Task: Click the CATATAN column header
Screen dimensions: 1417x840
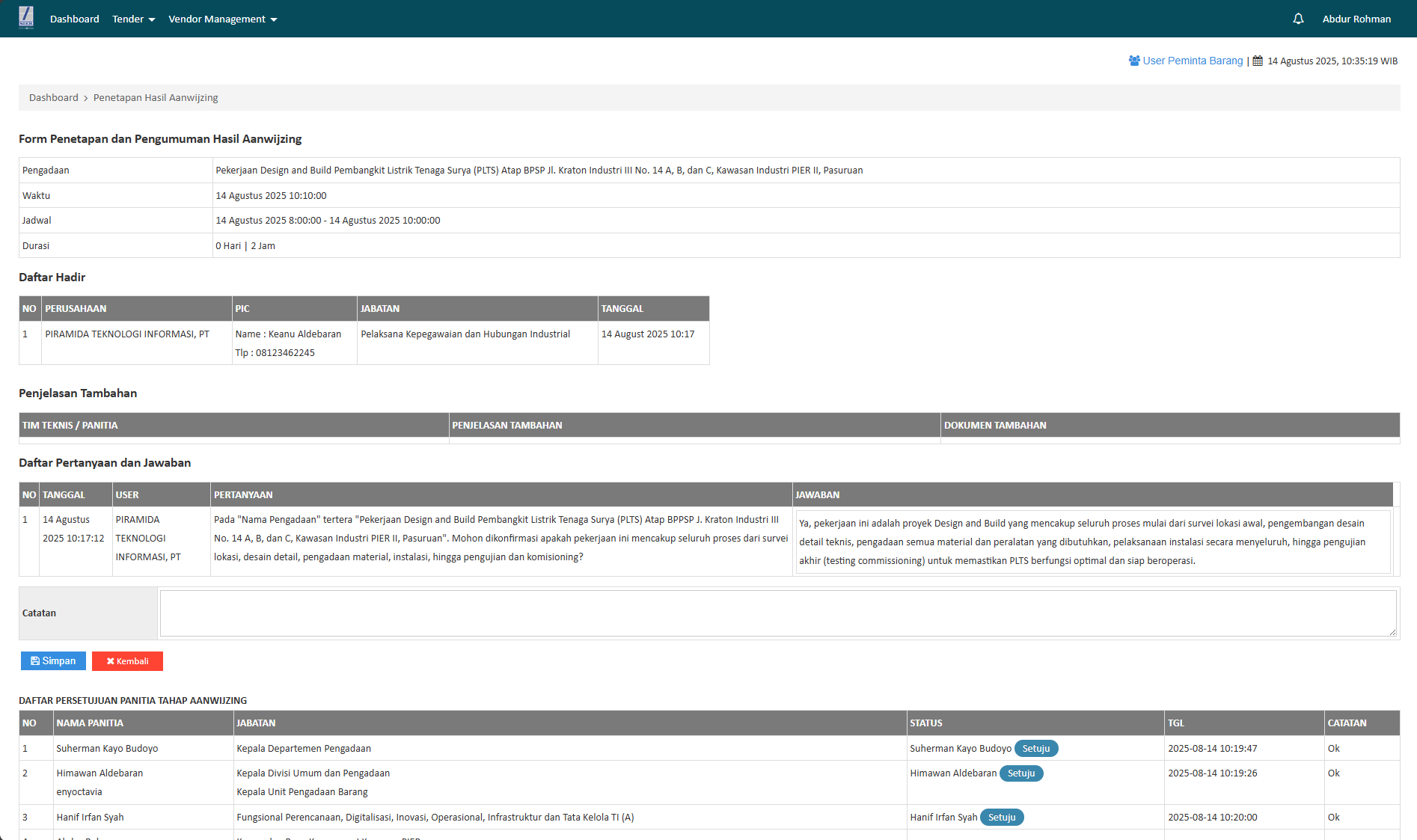Action: 1362,723
